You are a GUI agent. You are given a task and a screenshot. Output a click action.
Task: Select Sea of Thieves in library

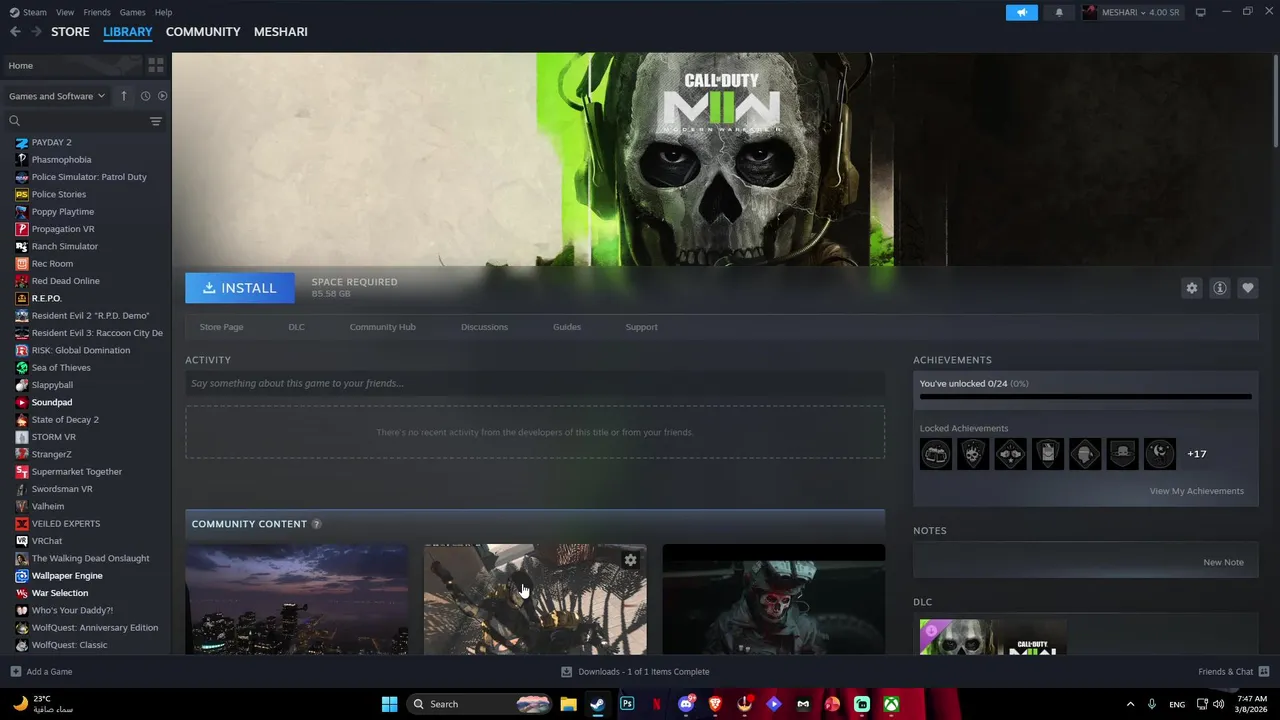(61, 368)
